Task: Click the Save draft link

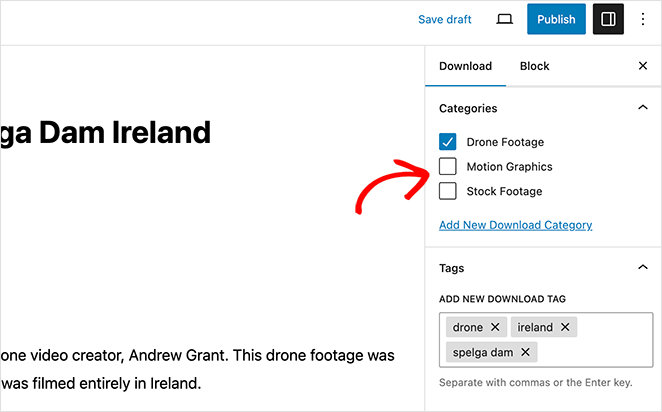Action: [445, 19]
